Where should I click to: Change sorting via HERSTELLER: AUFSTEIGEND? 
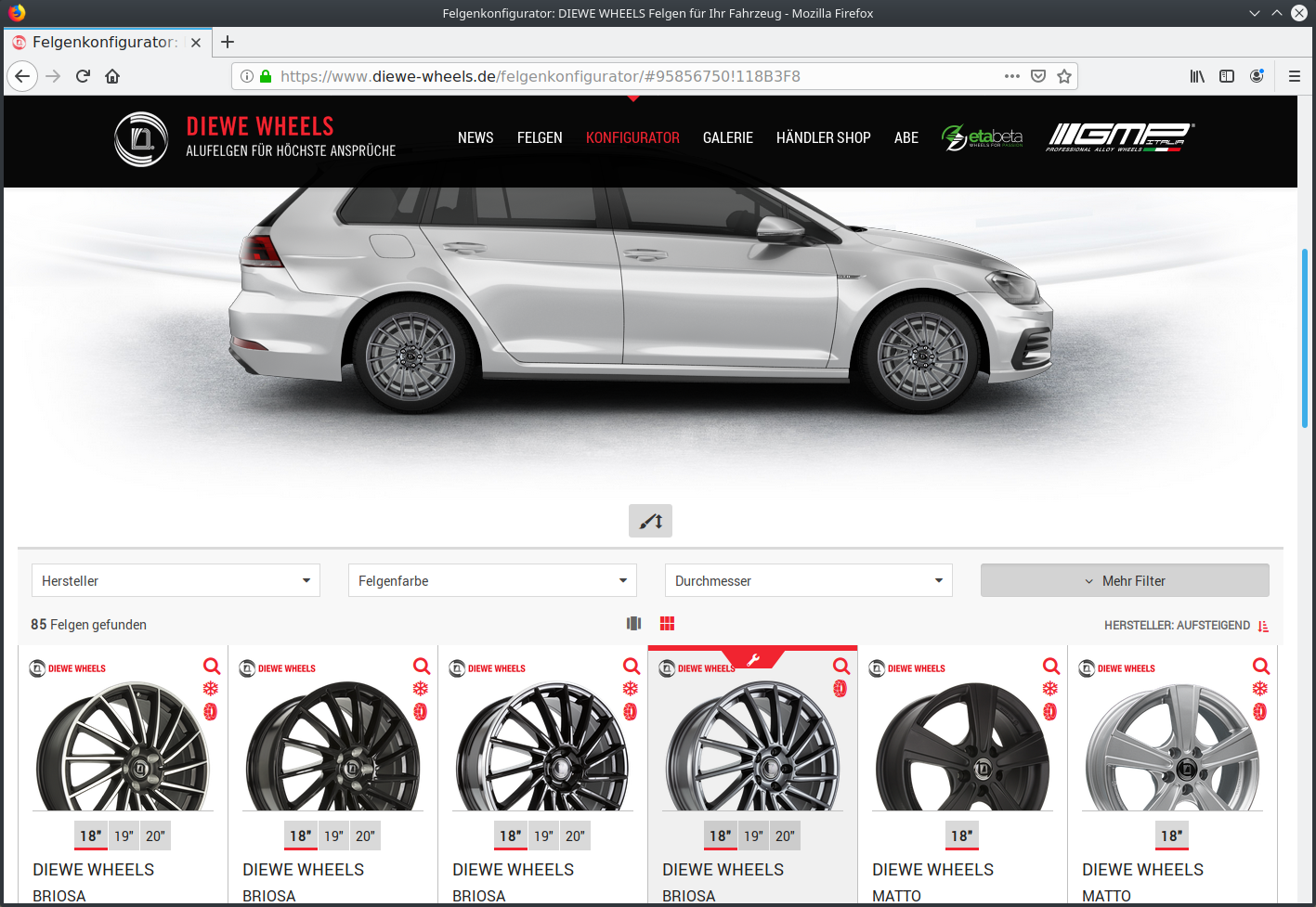pos(1177,626)
